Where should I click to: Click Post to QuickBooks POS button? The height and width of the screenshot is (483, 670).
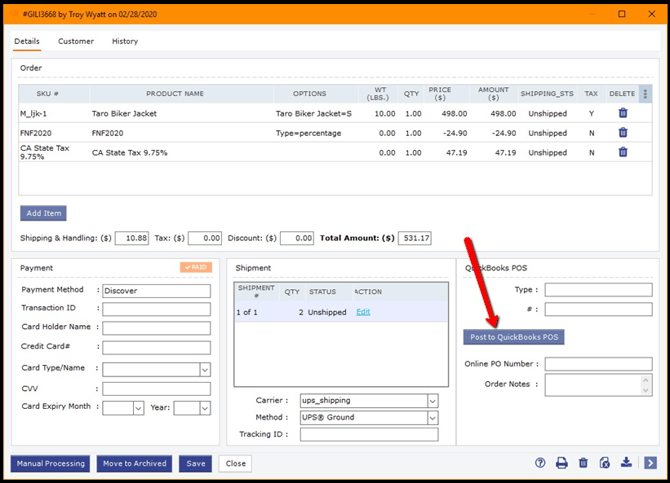tap(513, 337)
